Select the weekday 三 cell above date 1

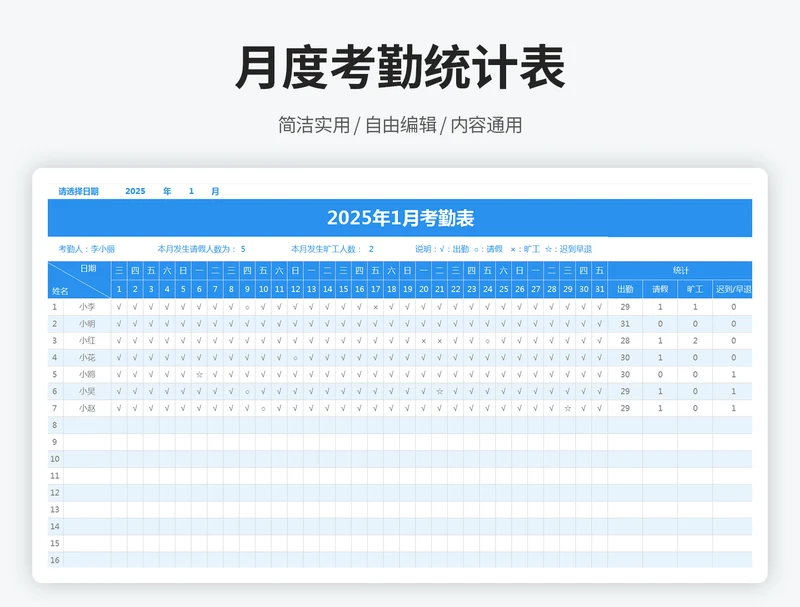pyautogui.click(x=119, y=270)
